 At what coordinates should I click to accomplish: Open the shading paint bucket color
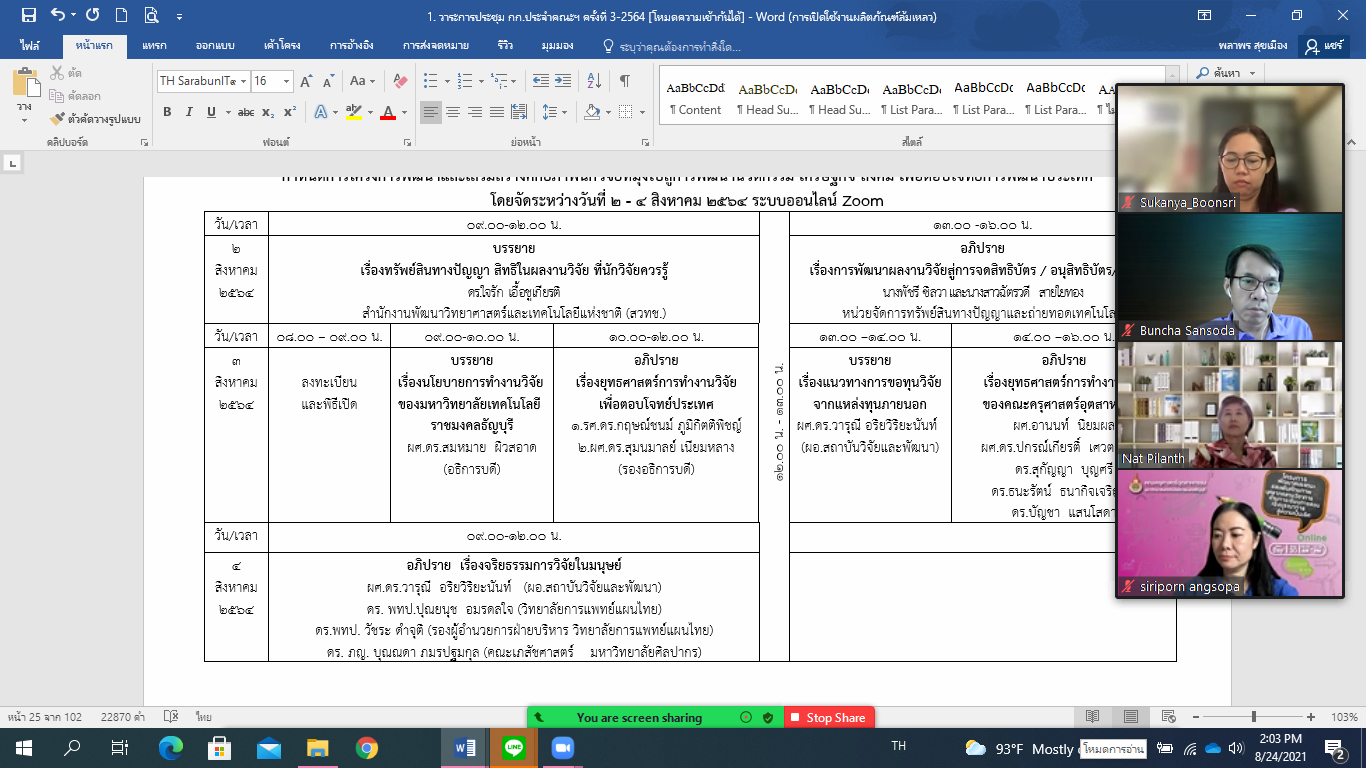[591, 112]
